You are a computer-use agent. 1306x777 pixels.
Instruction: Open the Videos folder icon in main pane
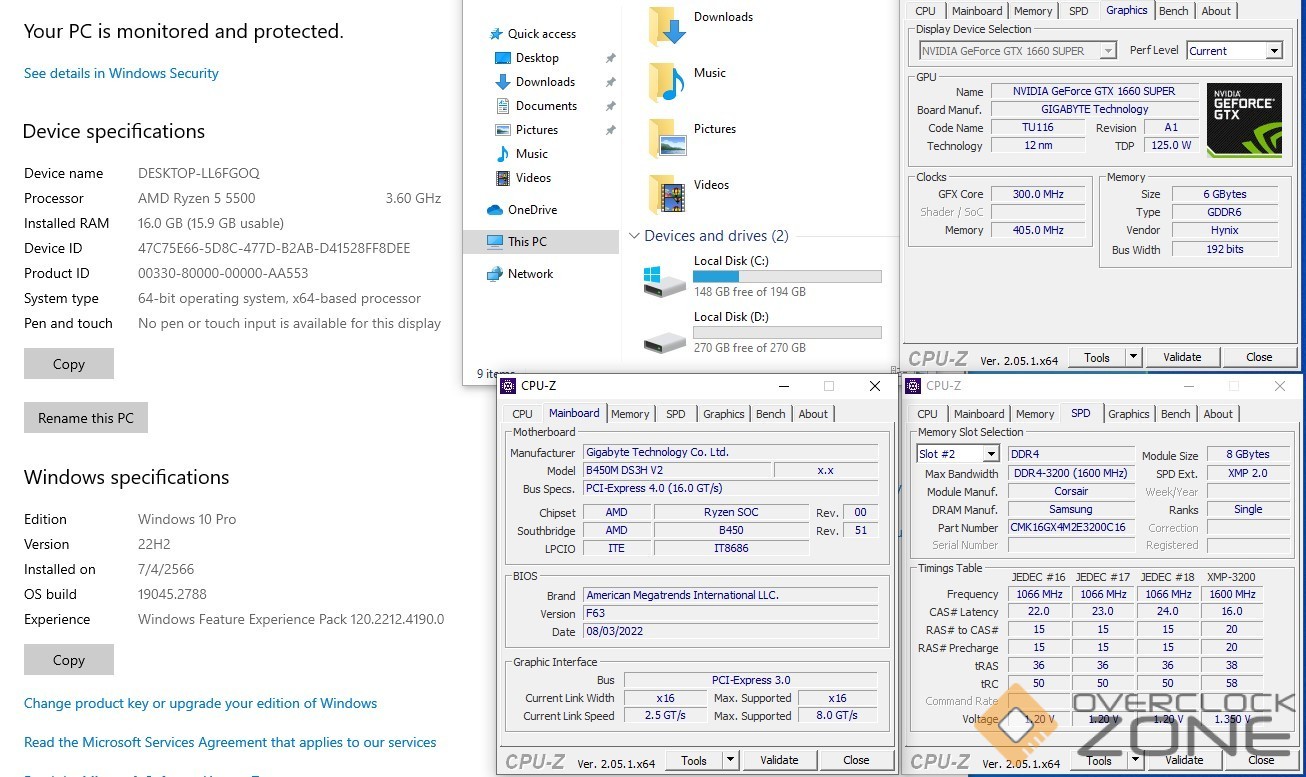(668, 194)
